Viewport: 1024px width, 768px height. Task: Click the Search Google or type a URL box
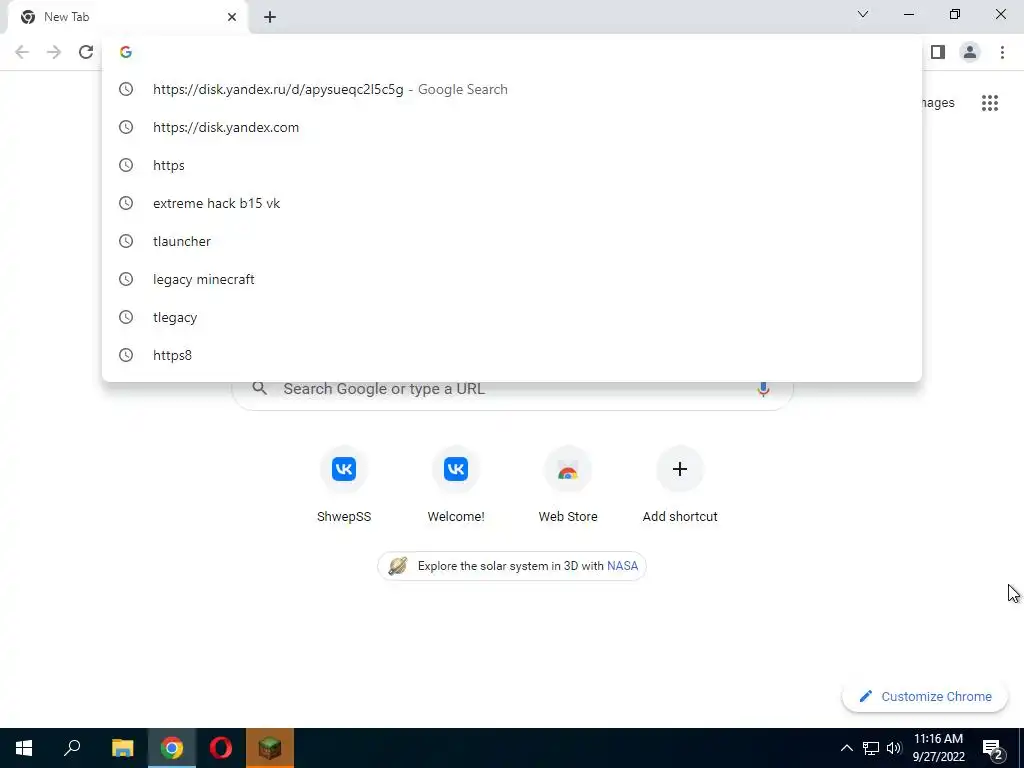click(512, 389)
